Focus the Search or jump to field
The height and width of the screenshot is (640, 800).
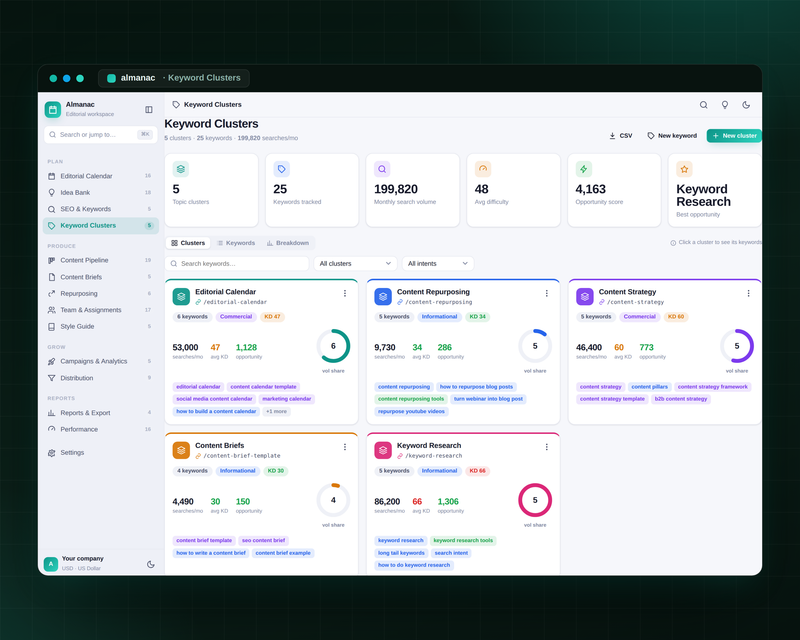(x=101, y=135)
